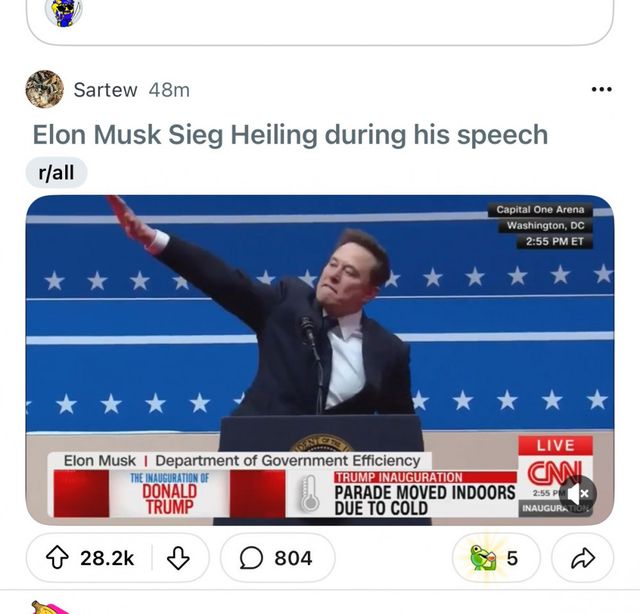Click the Sartew username
This screenshot has height=614, width=640.
pos(105,90)
